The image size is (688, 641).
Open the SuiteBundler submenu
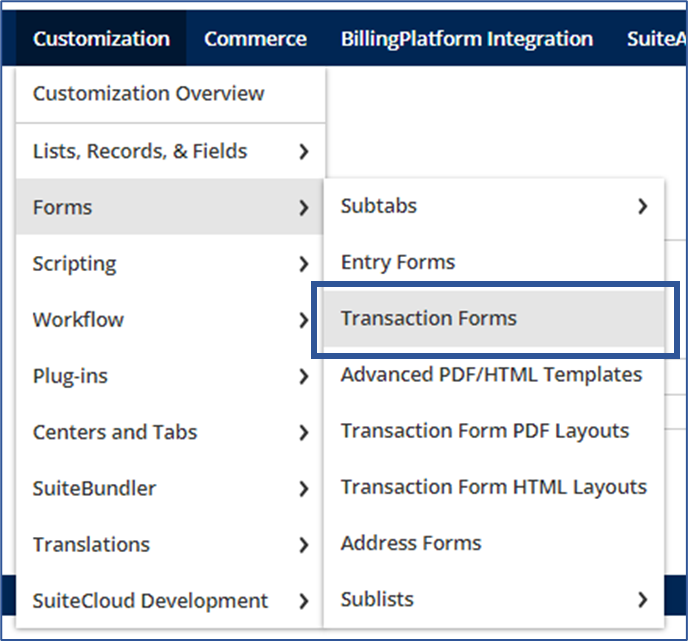170,488
